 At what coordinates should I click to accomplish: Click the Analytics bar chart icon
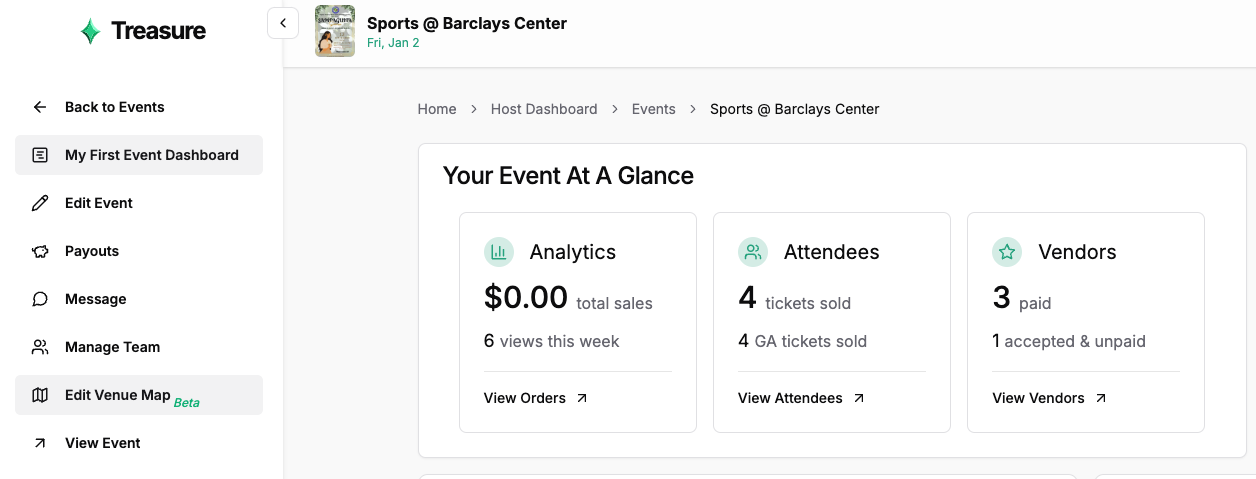499,252
